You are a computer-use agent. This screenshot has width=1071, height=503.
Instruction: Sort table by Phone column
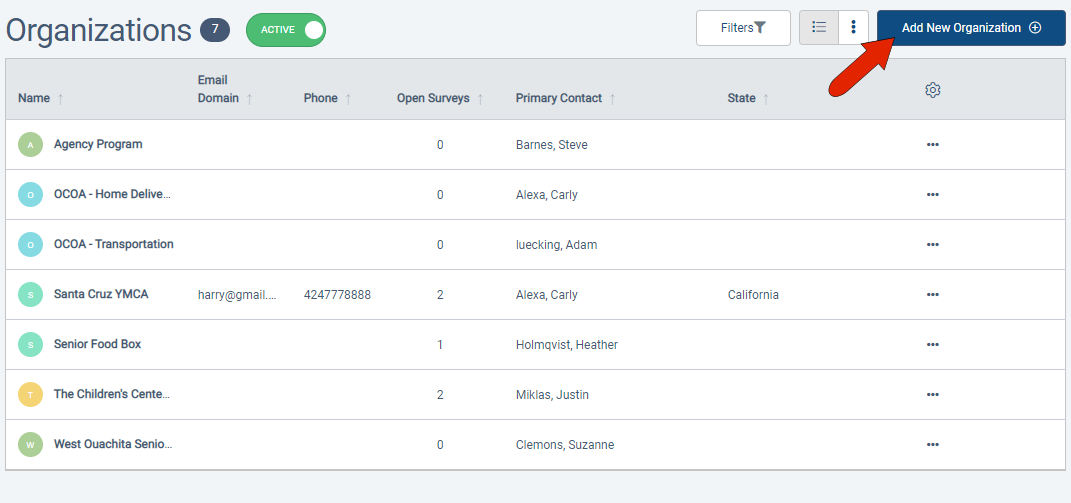pyautogui.click(x=321, y=98)
